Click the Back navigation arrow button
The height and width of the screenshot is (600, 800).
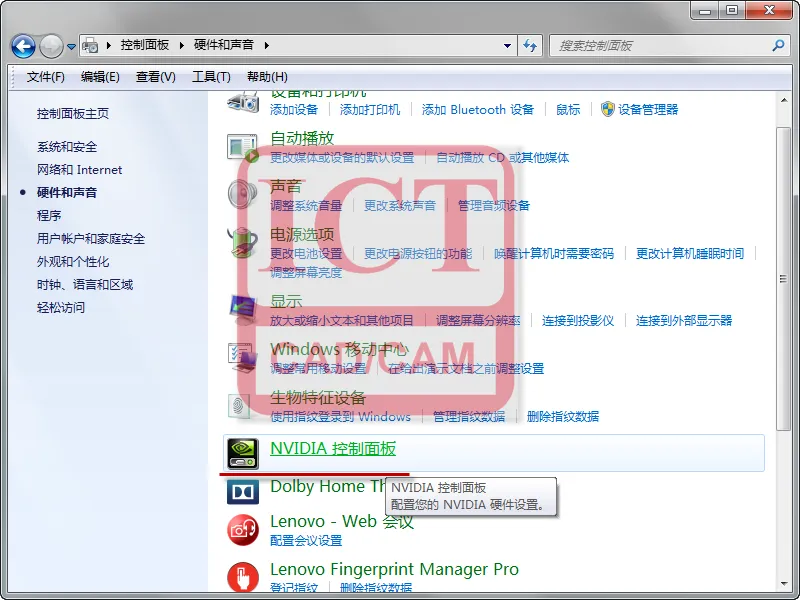[x=23, y=46]
